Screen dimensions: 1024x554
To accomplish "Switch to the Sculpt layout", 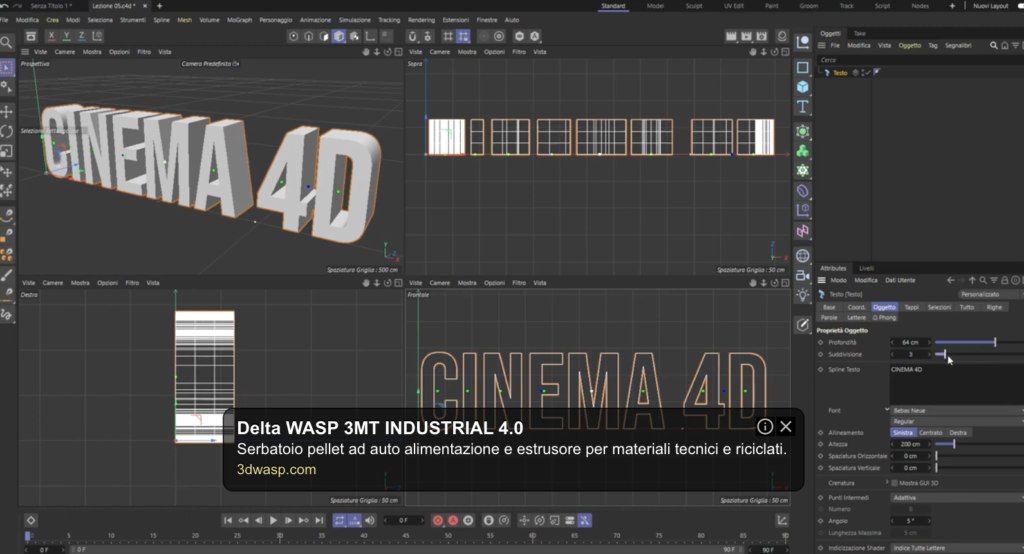I will [x=694, y=6].
